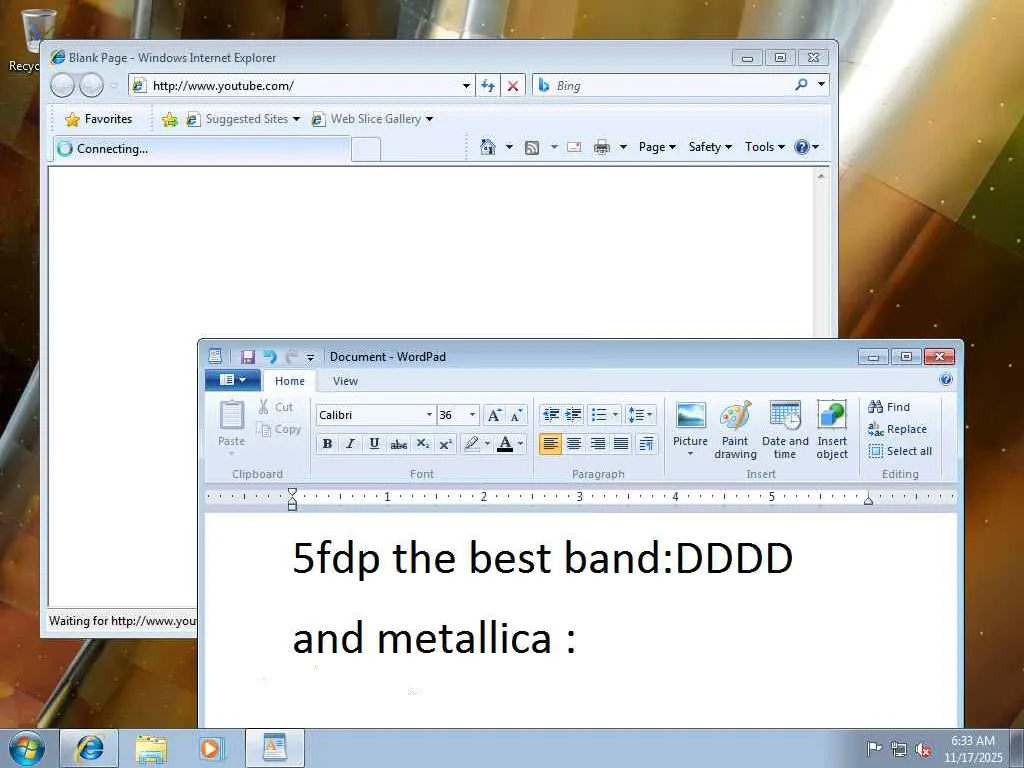Viewport: 1024px width, 768px height.
Task: Click the Decrease indent icon
Action: (551, 415)
